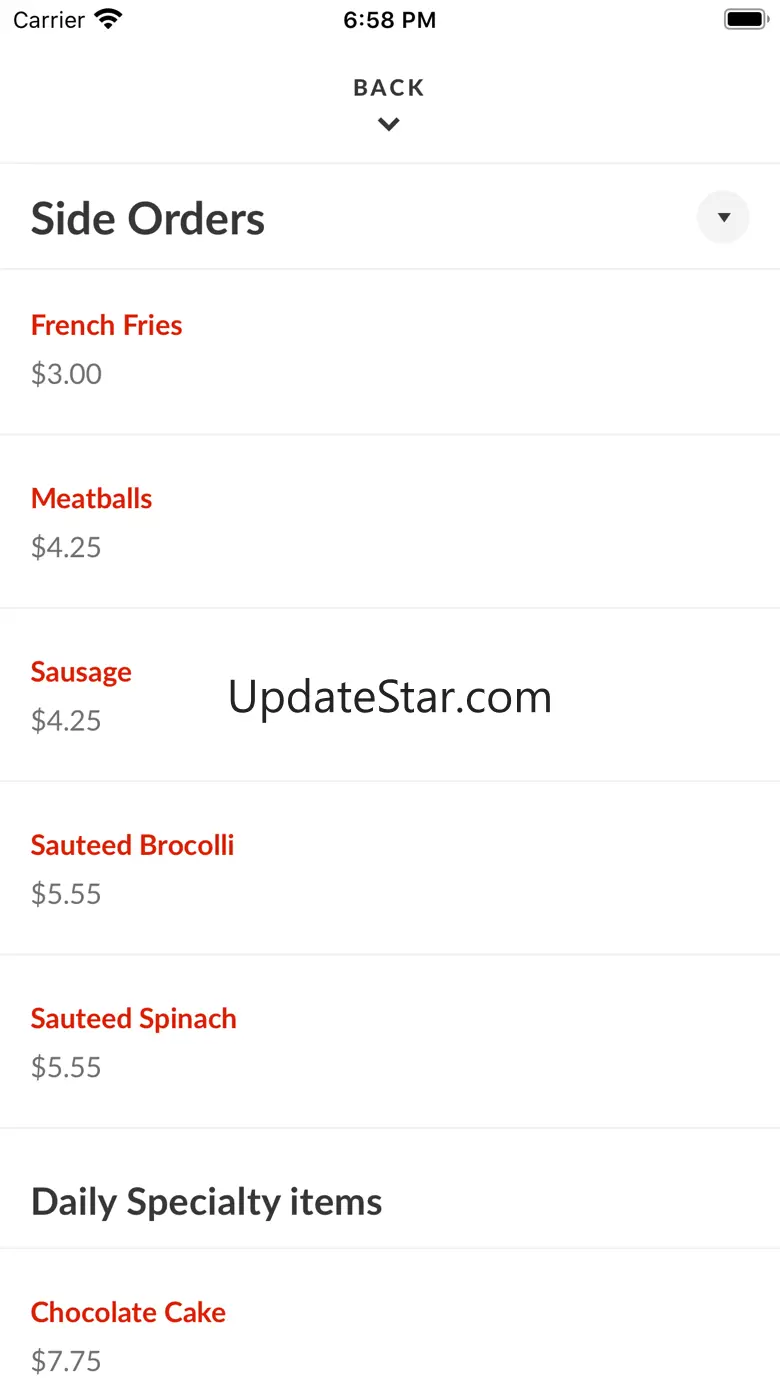Add Chocolate Cake from daily specials
This screenshot has height=1387, width=780.
pos(129,1312)
